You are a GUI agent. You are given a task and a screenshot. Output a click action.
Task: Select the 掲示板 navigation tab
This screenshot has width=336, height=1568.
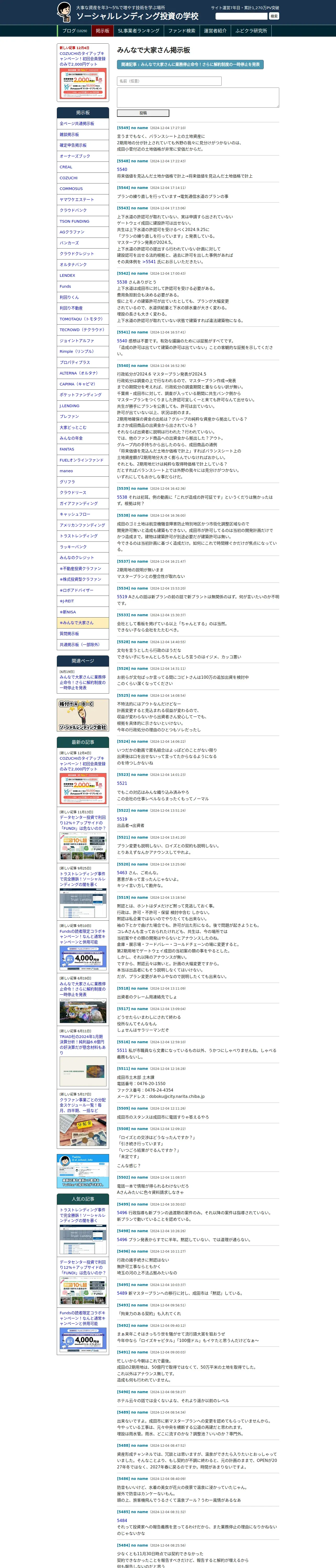click(x=102, y=31)
